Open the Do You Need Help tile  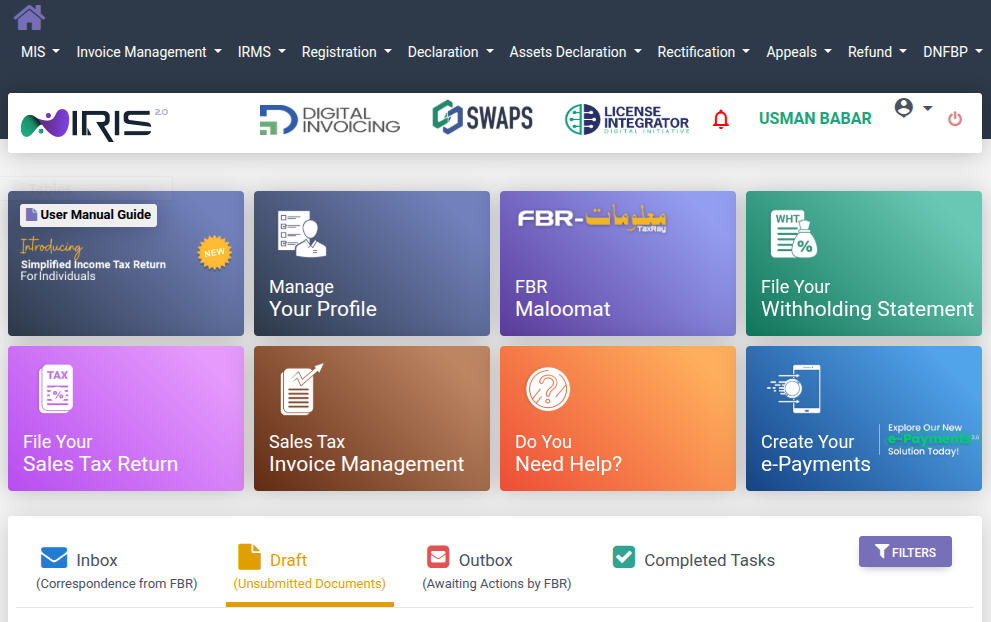(617, 418)
